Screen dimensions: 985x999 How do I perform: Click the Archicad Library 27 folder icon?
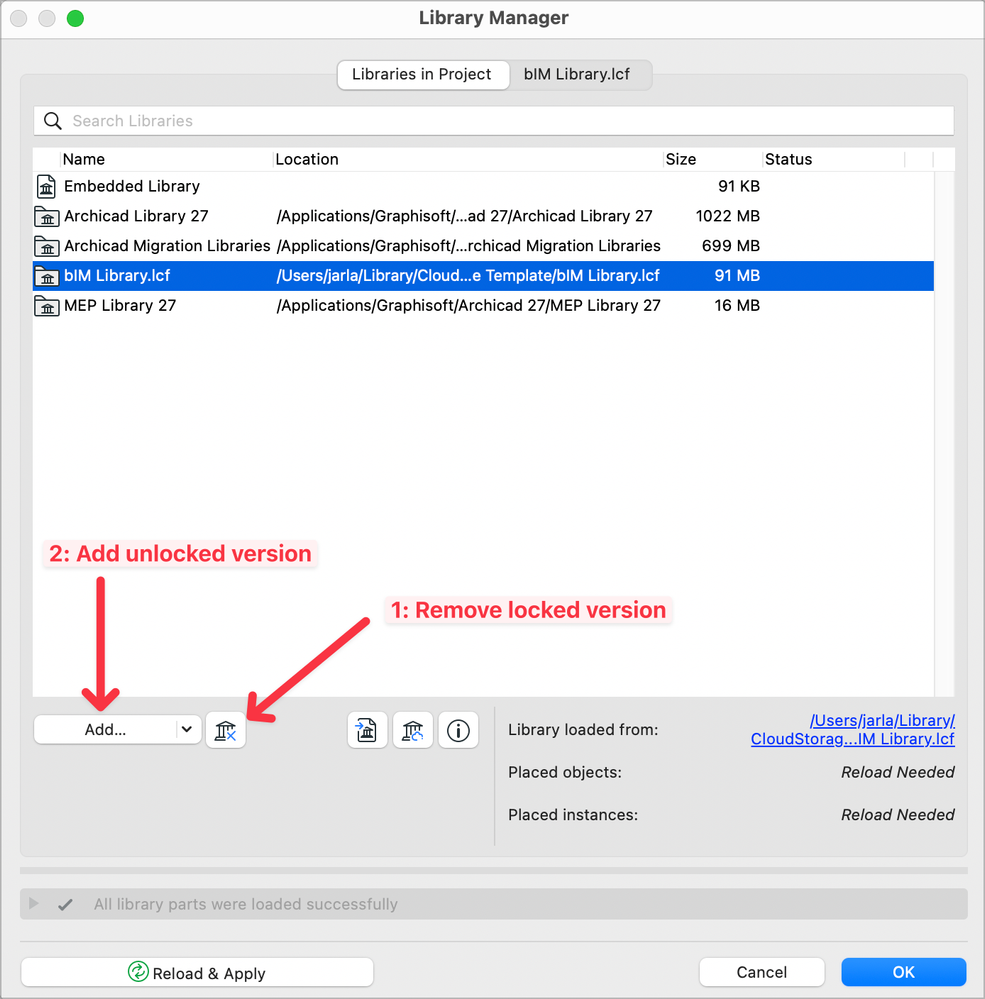[47, 217]
